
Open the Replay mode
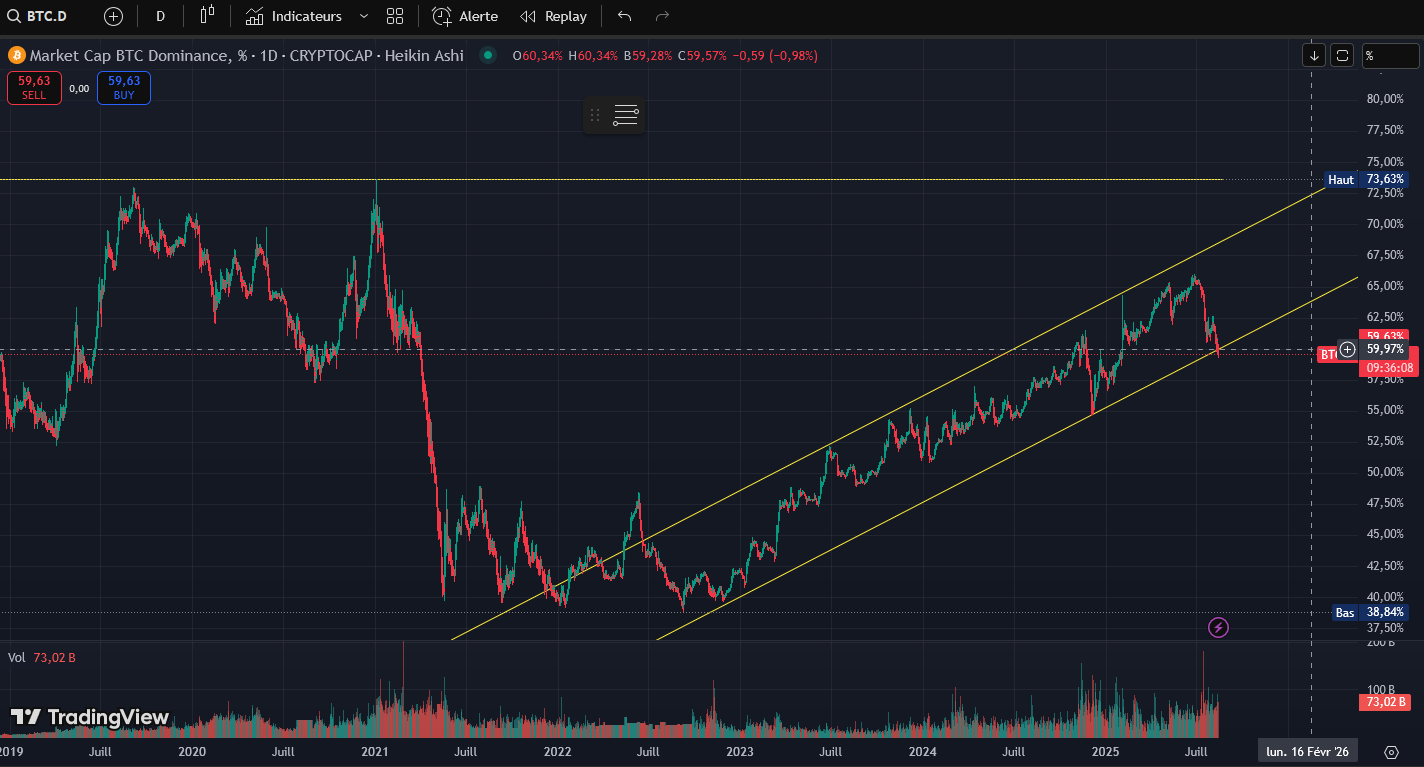pos(554,16)
